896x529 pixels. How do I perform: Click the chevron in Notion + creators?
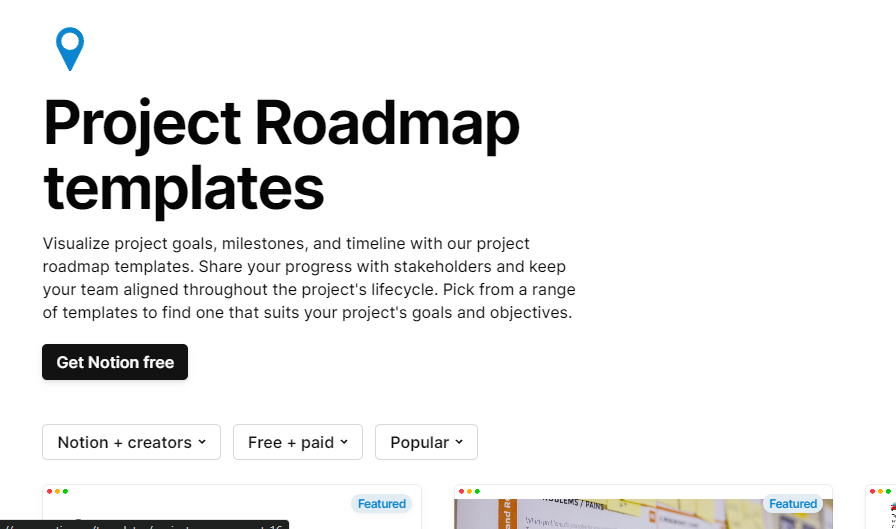click(x=202, y=442)
